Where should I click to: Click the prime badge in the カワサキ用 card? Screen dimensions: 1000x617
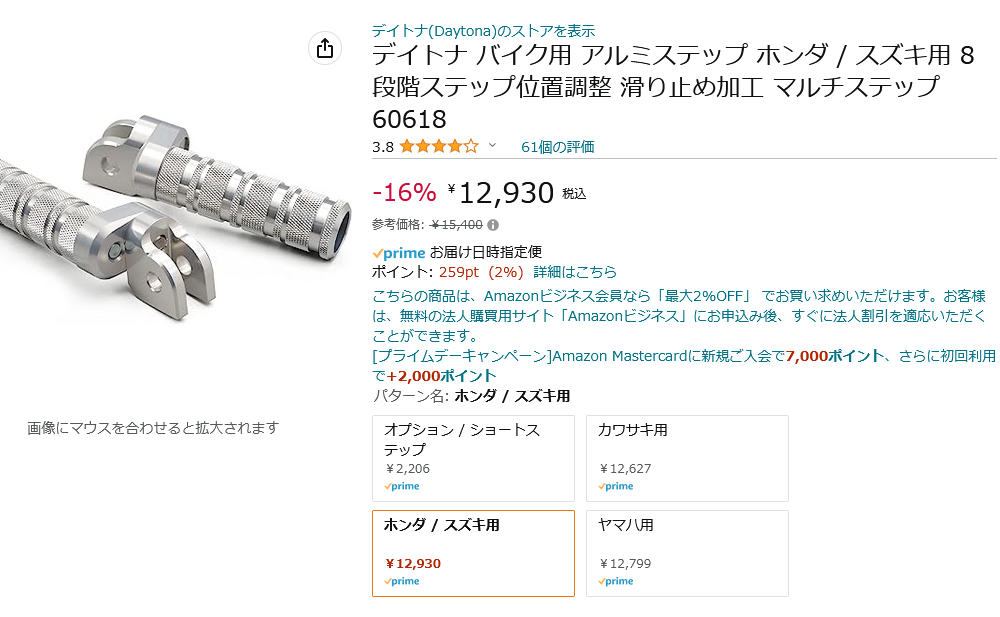click(617, 486)
